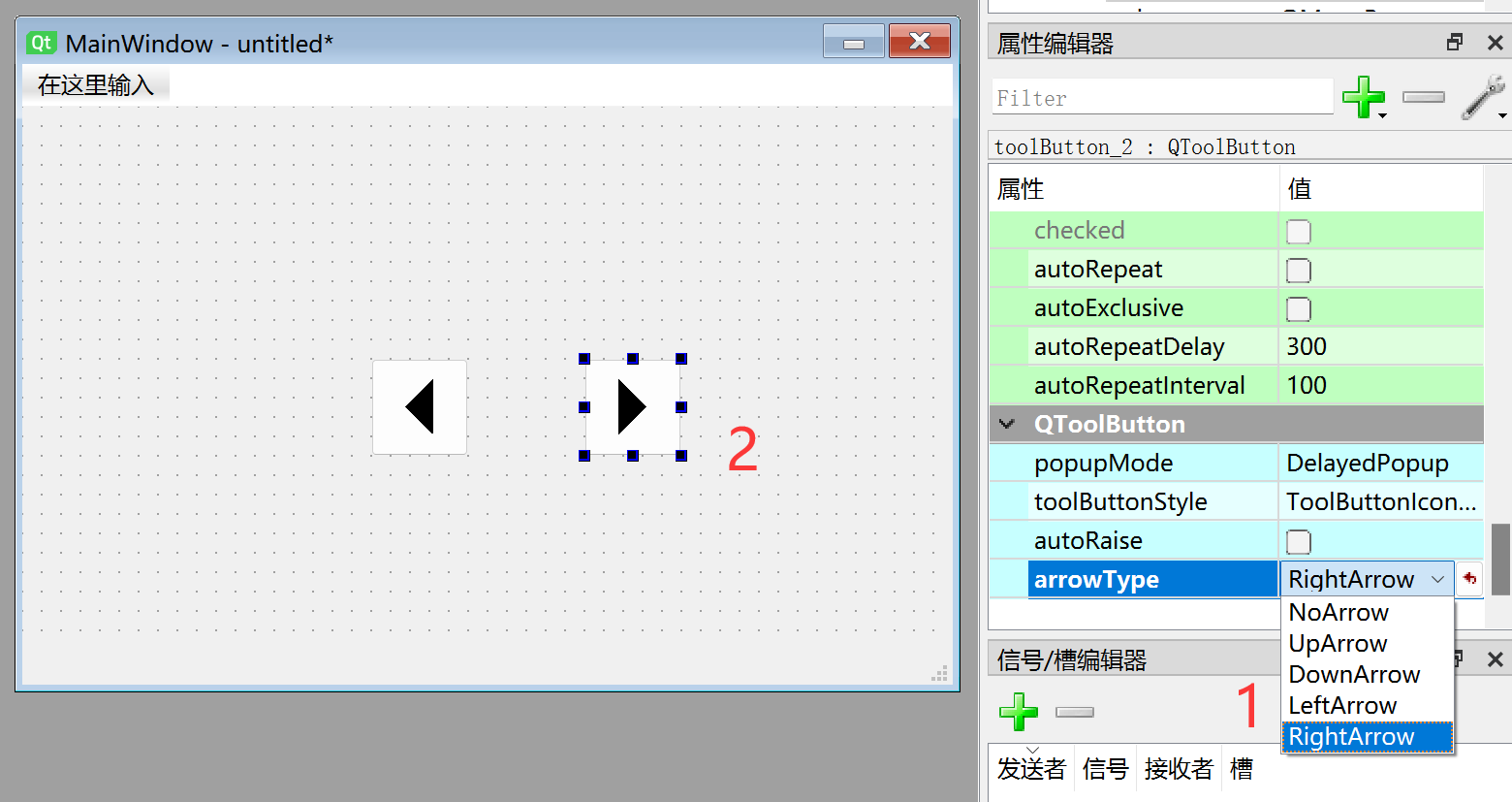
Task: Choose LeftArrow from the dropdown list
Action: click(x=1368, y=705)
